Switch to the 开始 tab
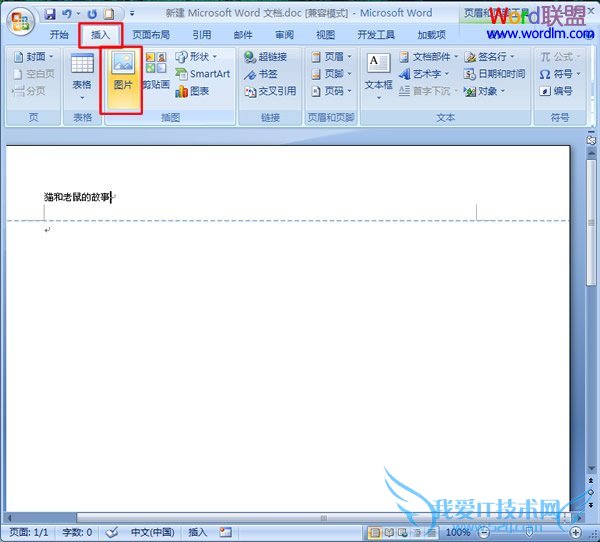The width and height of the screenshot is (600, 542). 59,35
